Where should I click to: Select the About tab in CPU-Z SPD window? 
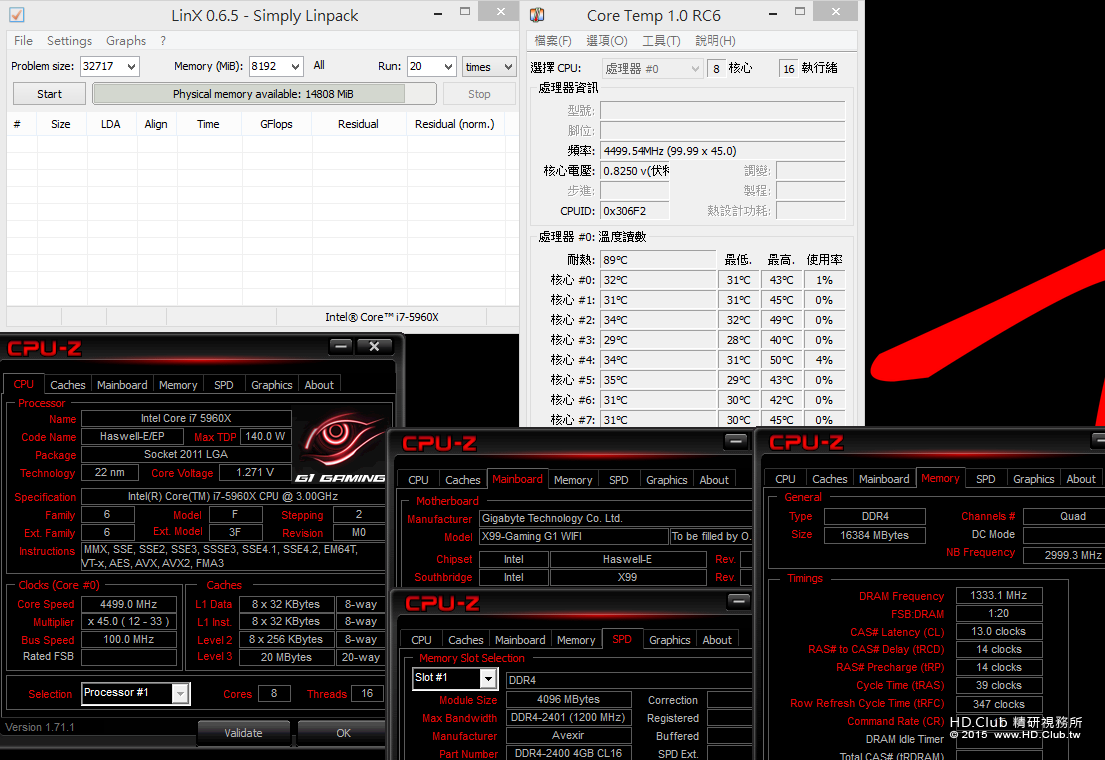click(x=717, y=640)
